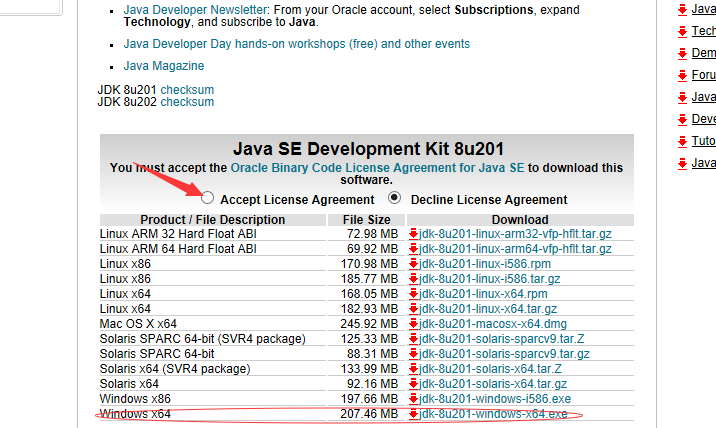Open the Java Magazine link
716x428 pixels.
click(x=163, y=66)
